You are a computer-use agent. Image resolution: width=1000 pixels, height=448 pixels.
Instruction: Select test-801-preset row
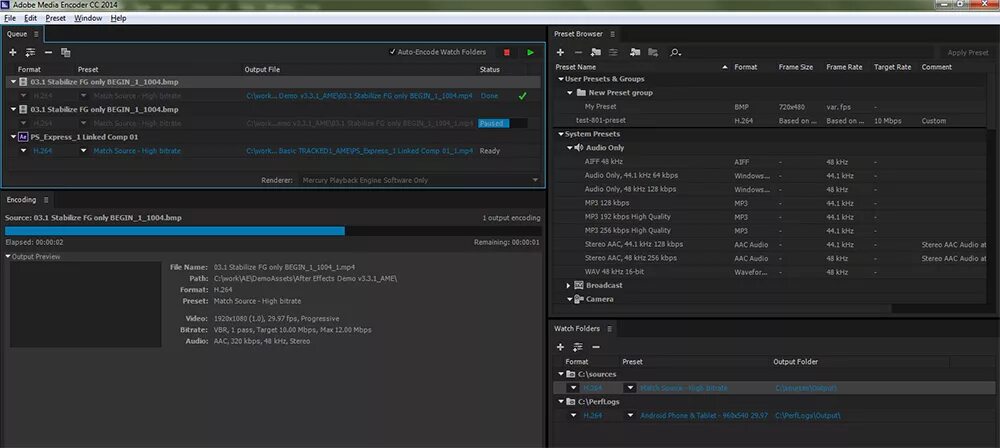tap(770, 121)
